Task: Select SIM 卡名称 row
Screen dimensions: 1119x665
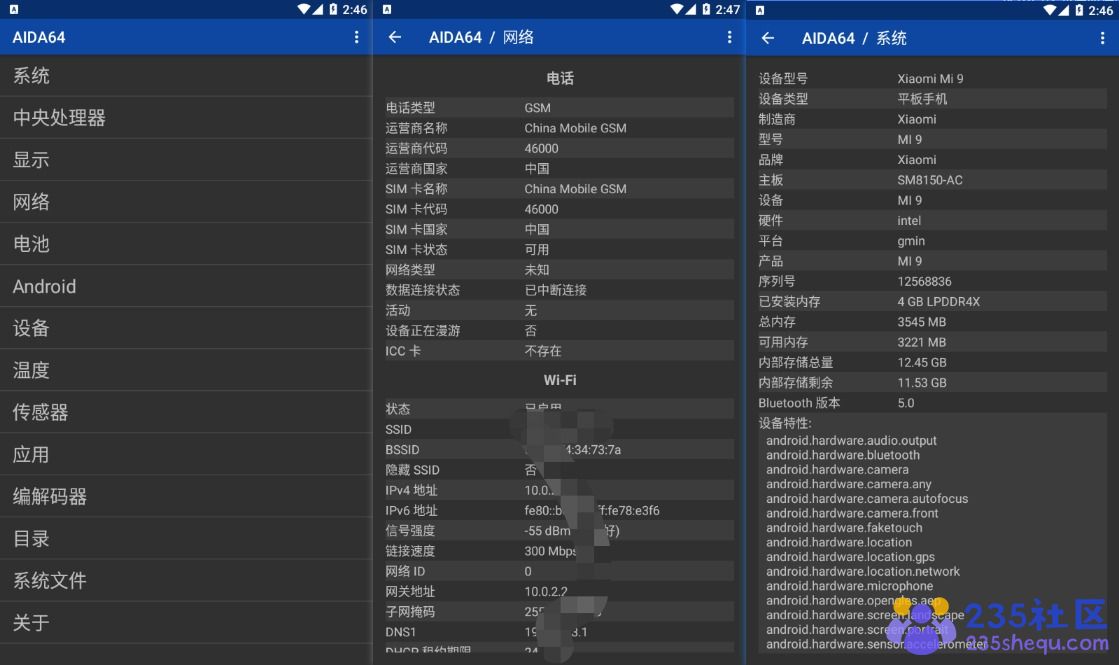Action: click(x=560, y=188)
